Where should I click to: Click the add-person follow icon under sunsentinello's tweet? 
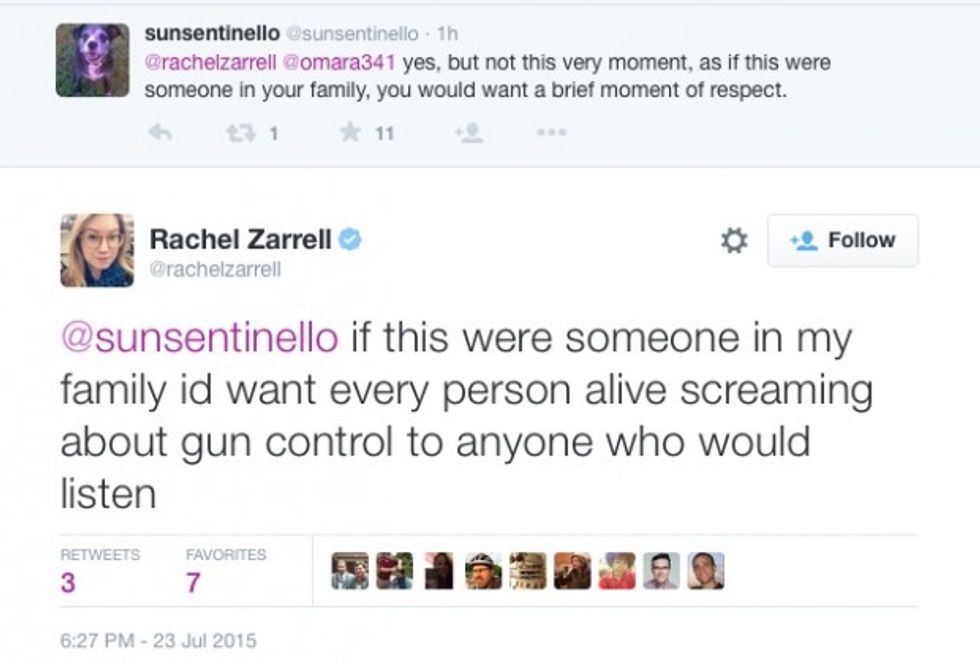point(469,132)
